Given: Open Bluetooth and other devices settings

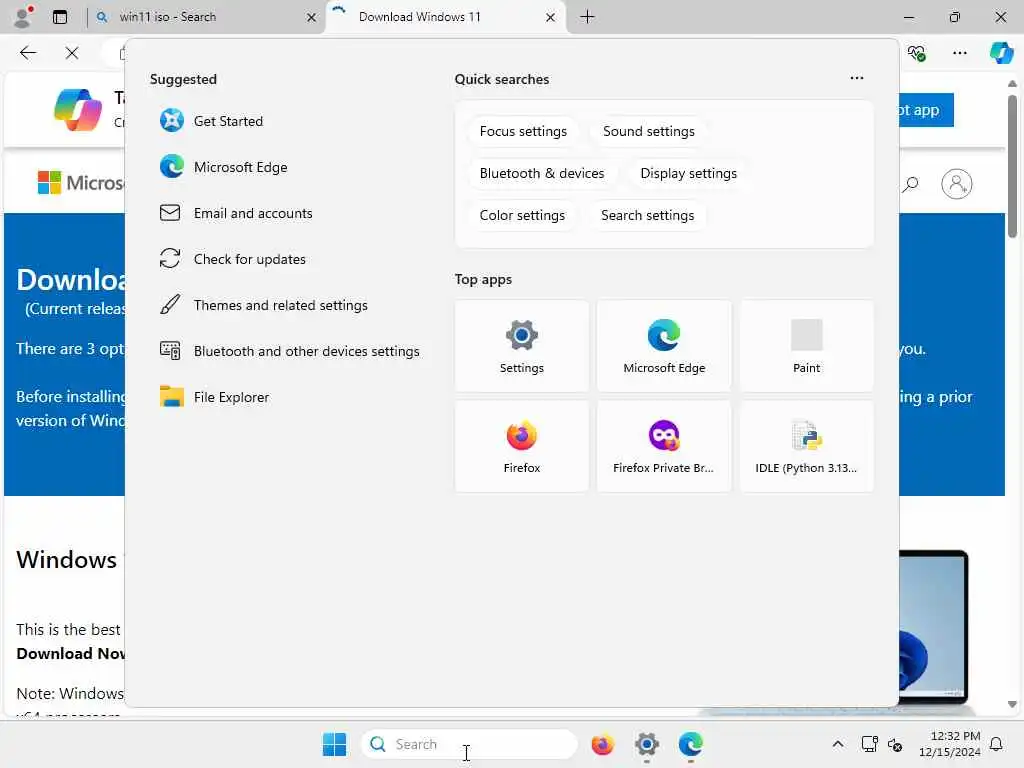Looking at the screenshot, I should tap(289, 351).
